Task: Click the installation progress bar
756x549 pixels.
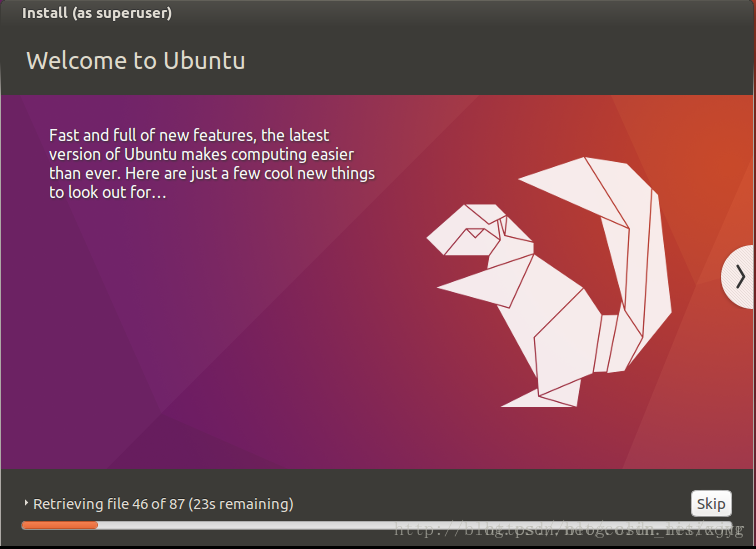Action: pos(376,525)
